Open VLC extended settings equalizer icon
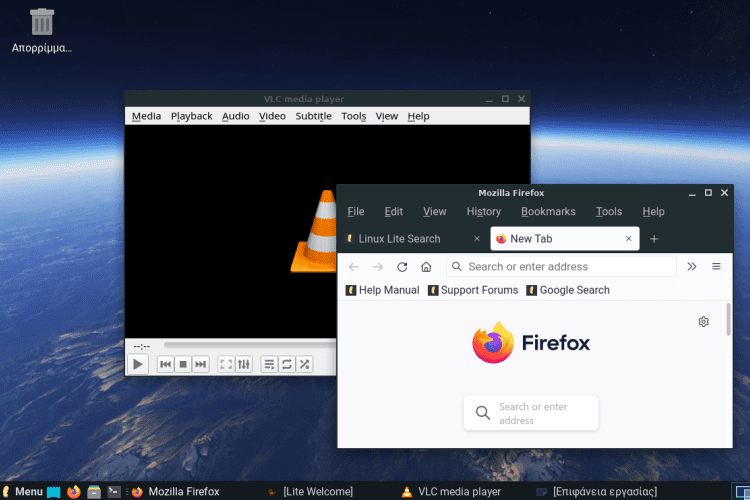The image size is (750, 500). (244, 365)
